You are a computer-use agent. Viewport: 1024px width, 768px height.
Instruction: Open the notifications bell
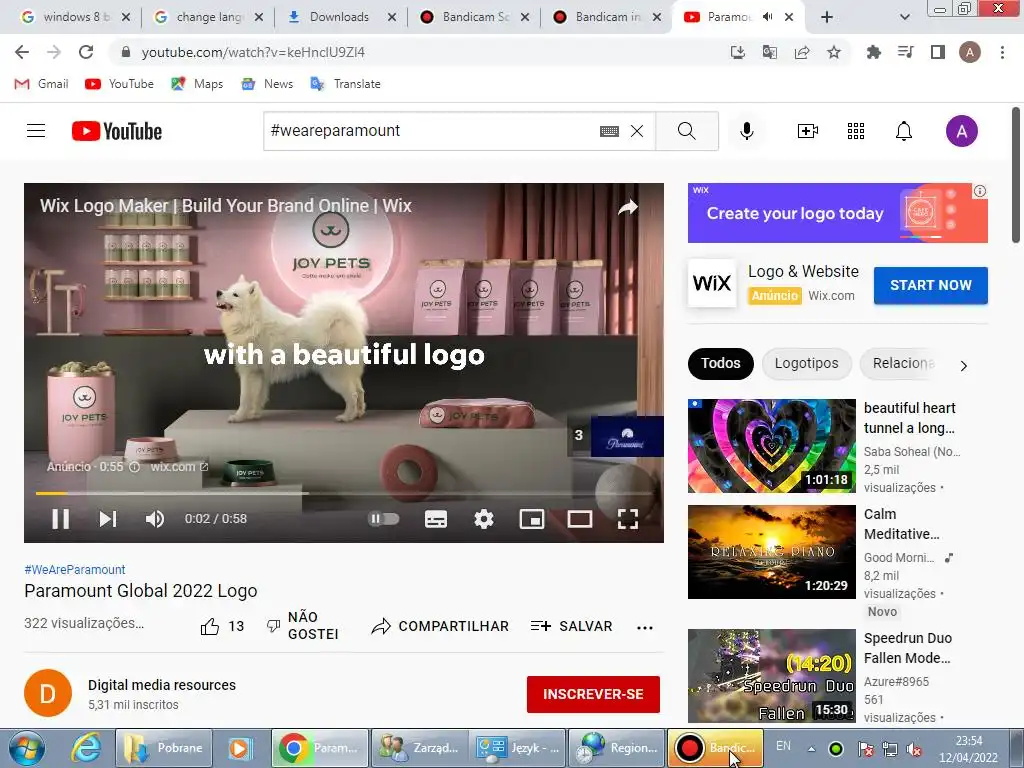pyautogui.click(x=904, y=131)
